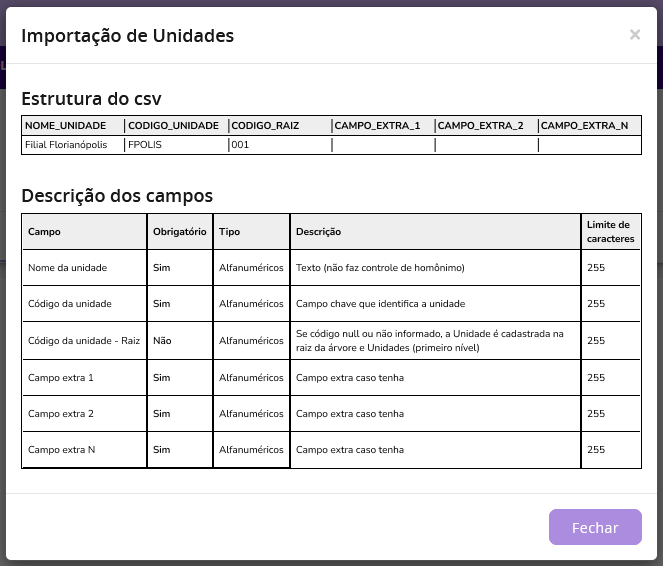Select the CAMPO_EXTRA_N column header
663x566 pixels.
tap(585, 126)
